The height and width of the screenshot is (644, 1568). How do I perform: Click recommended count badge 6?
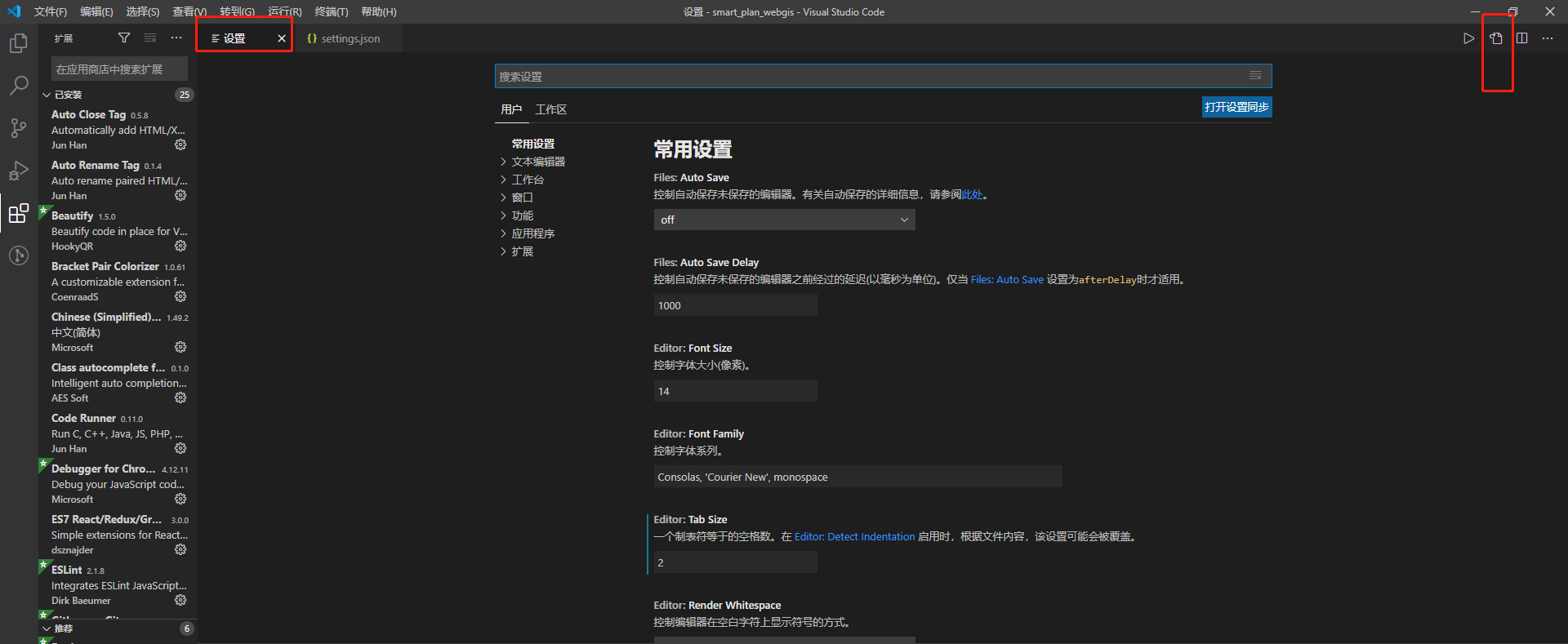(187, 628)
